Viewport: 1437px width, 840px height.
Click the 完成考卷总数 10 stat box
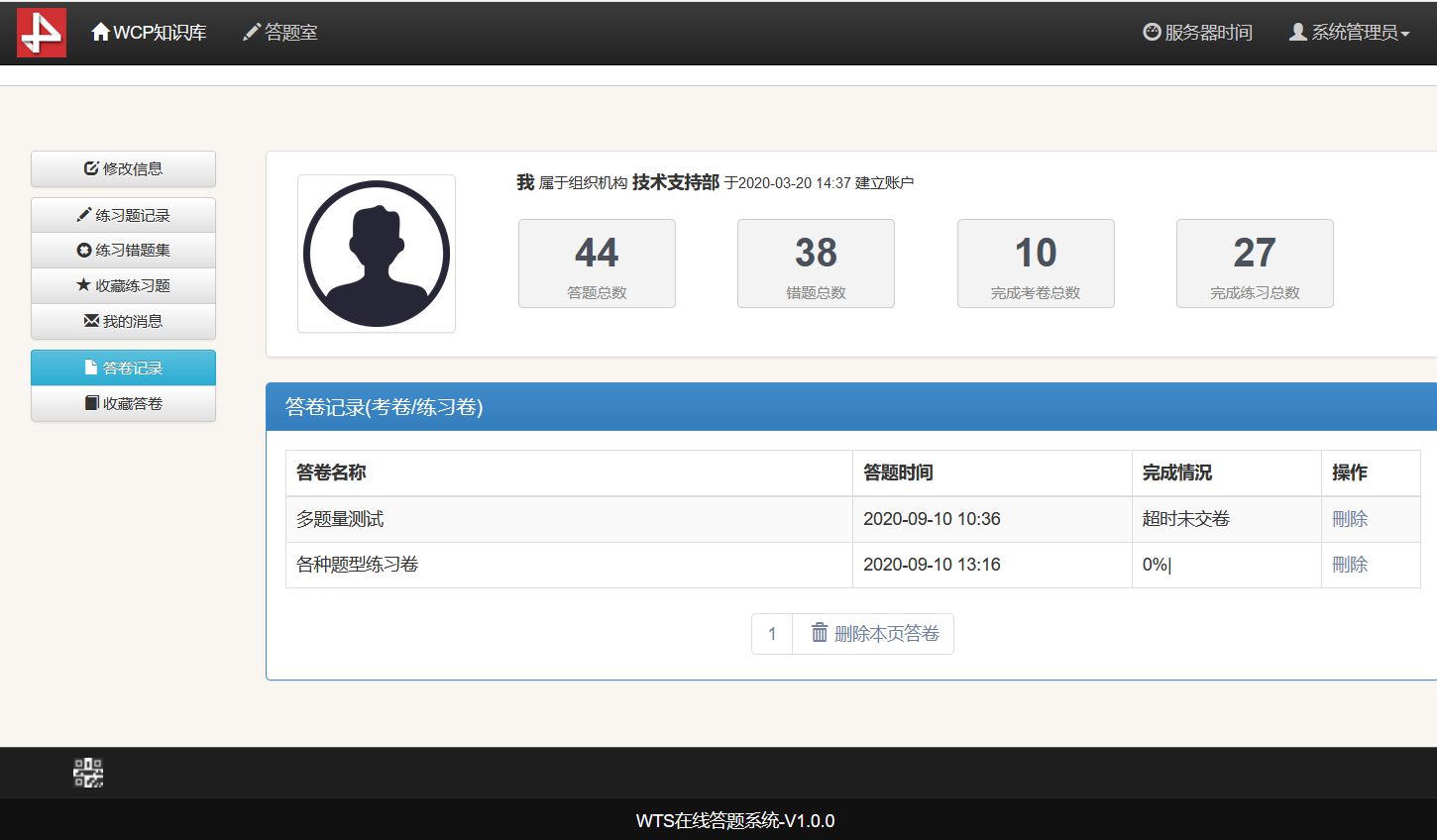pos(1036,263)
